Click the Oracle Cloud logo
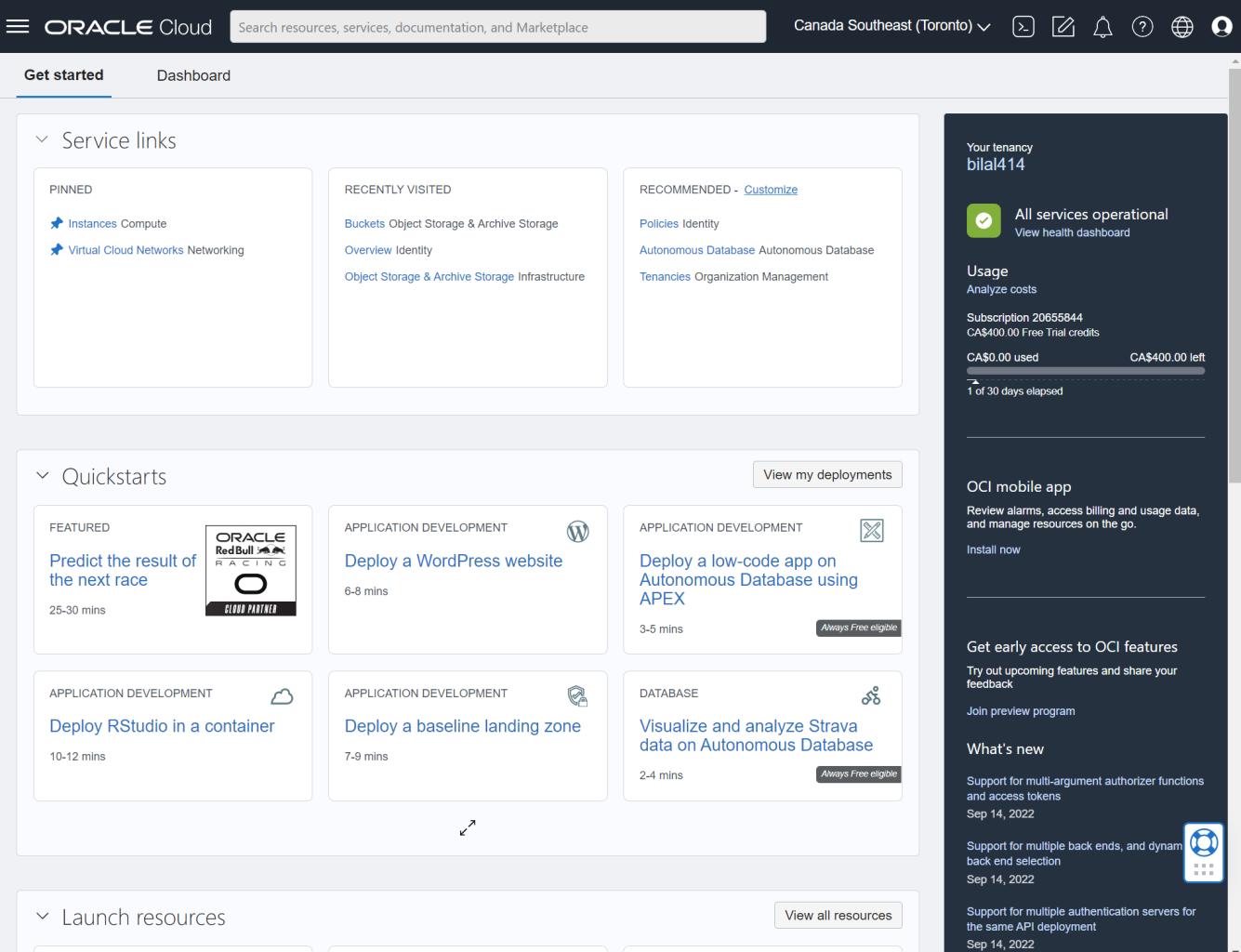The image size is (1241, 952). click(x=128, y=27)
